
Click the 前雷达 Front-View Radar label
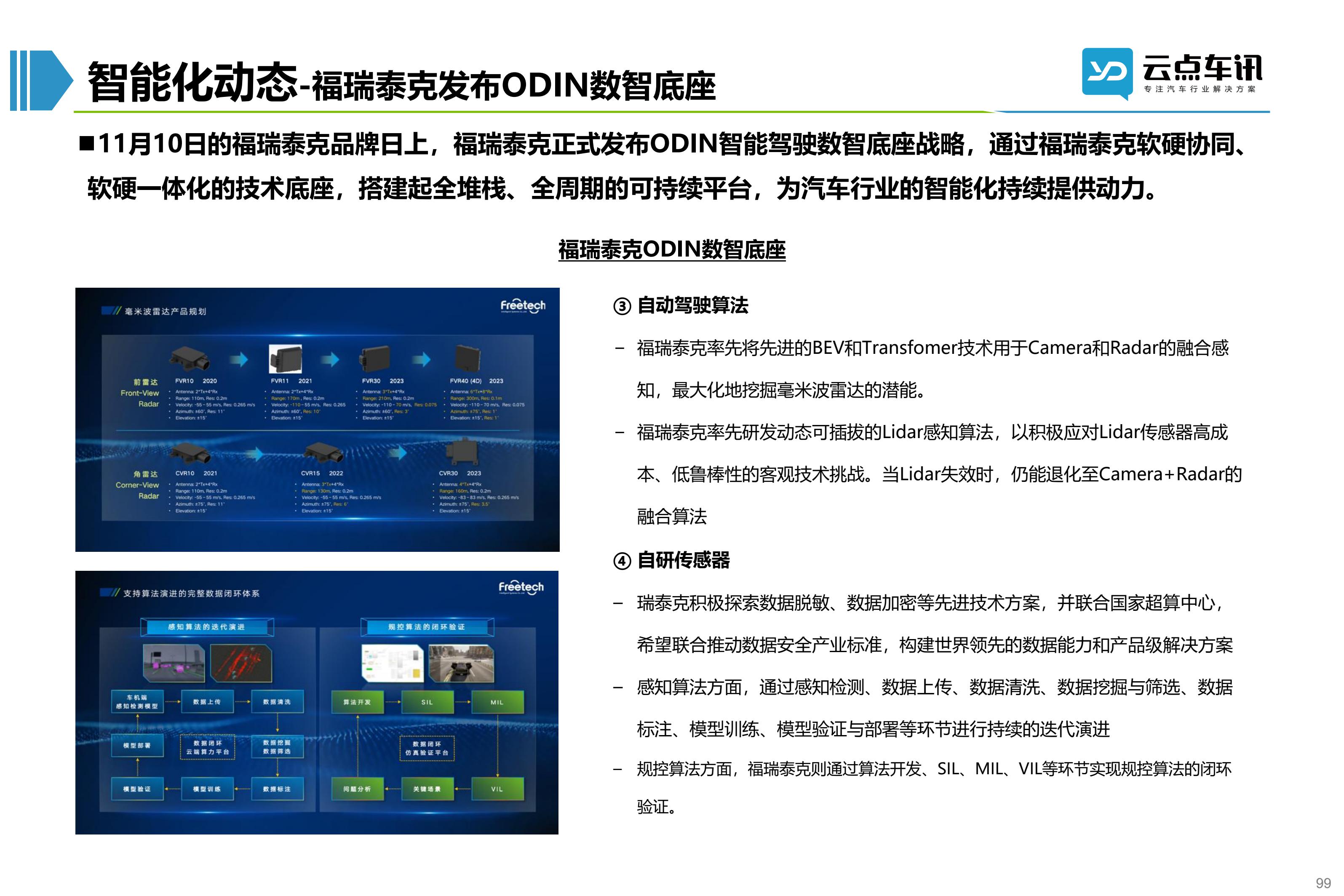[141, 393]
